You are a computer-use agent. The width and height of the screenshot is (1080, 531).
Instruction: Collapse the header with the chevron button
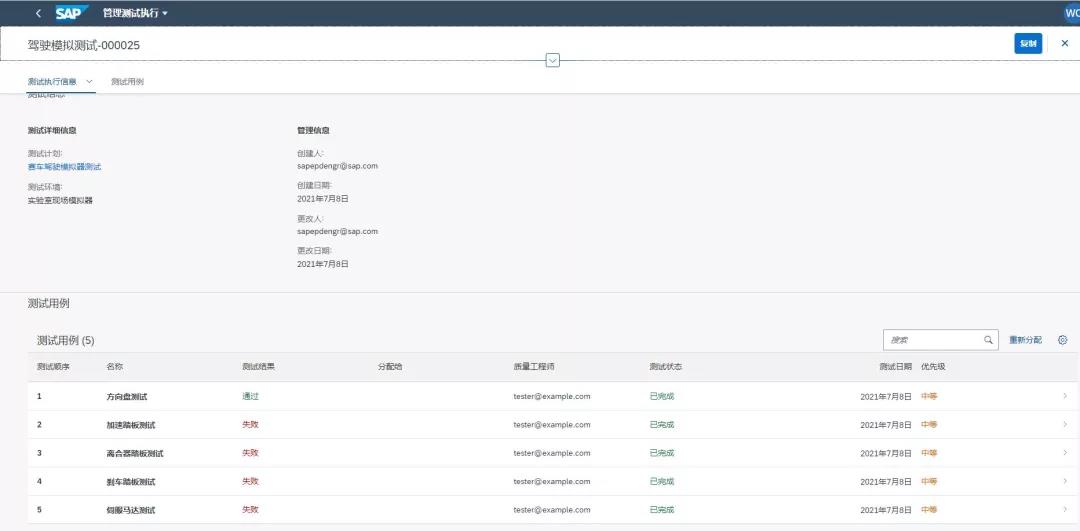pos(552,61)
